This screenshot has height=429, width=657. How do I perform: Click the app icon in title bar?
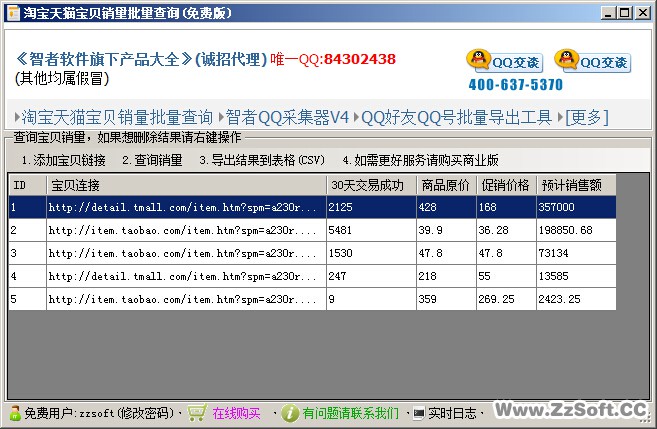coord(13,13)
